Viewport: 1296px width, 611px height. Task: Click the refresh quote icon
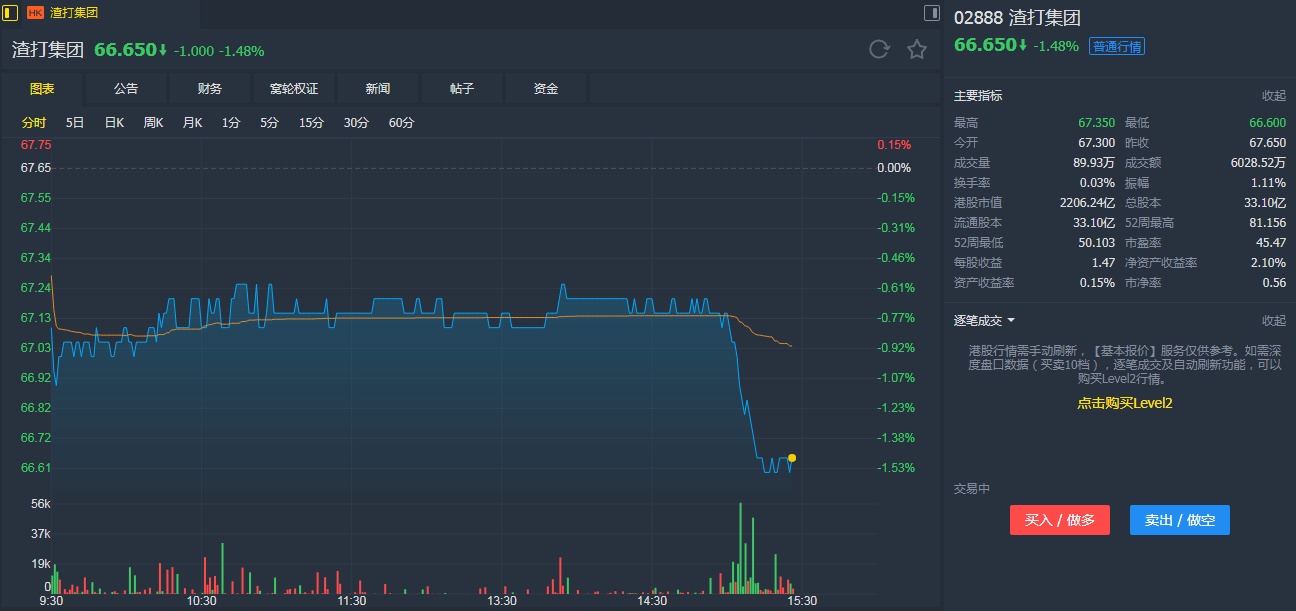click(x=879, y=50)
